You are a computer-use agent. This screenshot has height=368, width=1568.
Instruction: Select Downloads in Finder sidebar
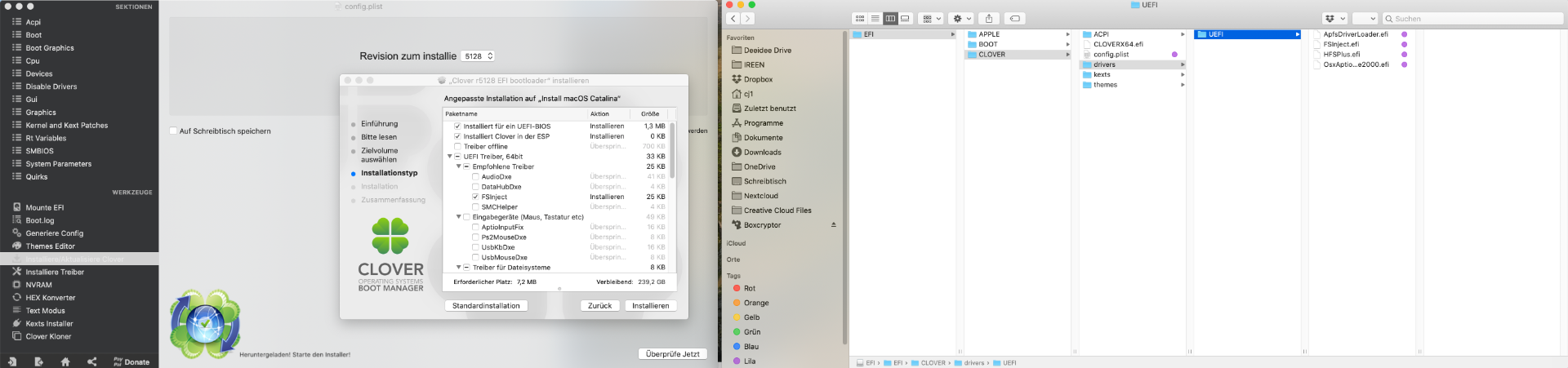tap(763, 153)
